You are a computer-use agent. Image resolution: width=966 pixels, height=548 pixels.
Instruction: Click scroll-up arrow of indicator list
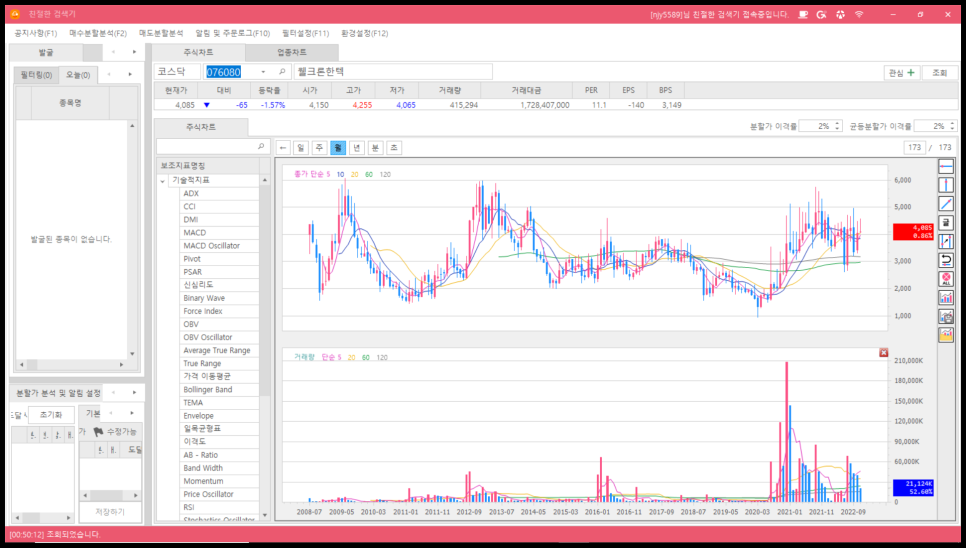(265, 180)
